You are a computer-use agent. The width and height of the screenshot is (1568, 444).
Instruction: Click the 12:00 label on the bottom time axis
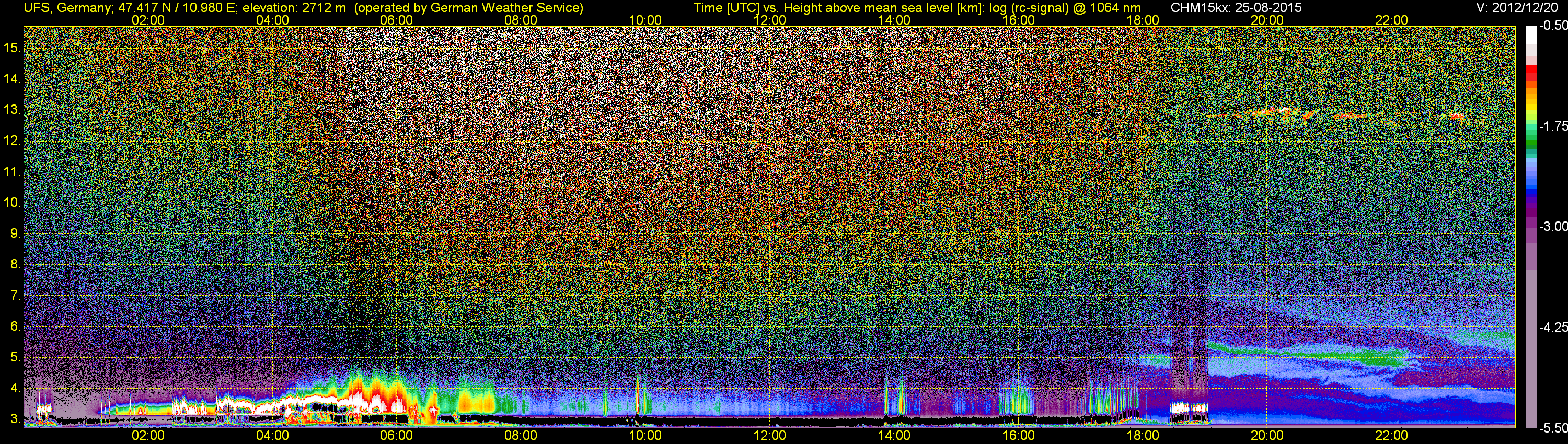pyautogui.click(x=769, y=436)
